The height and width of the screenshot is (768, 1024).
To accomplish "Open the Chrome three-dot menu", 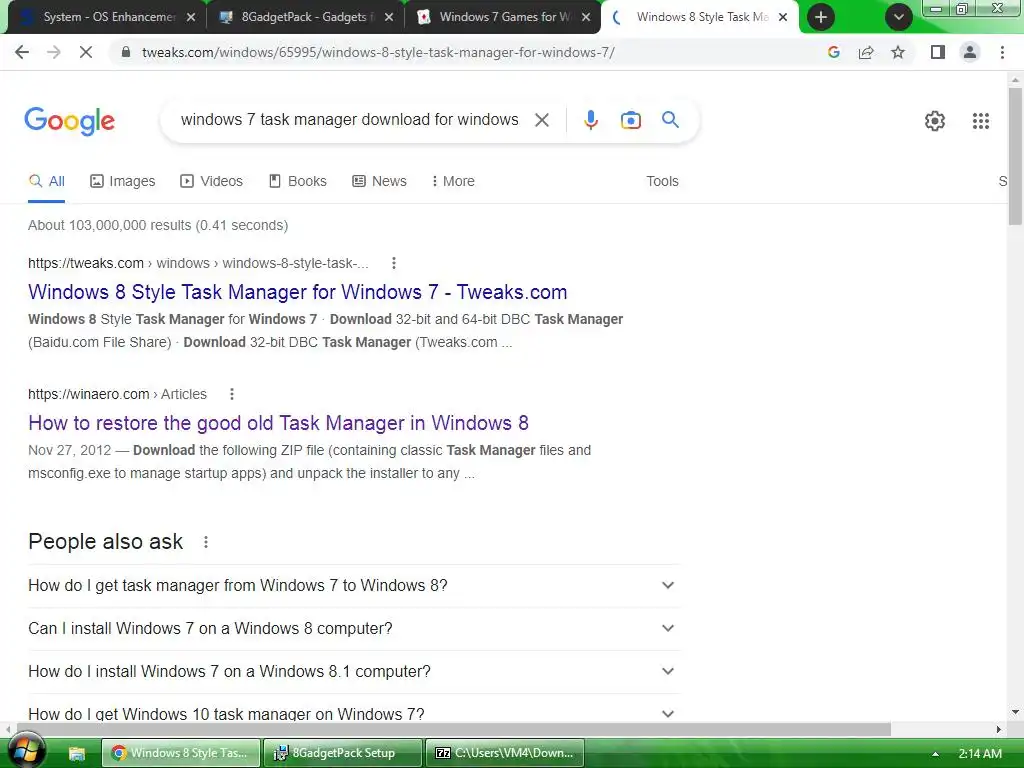I will tap(1002, 52).
